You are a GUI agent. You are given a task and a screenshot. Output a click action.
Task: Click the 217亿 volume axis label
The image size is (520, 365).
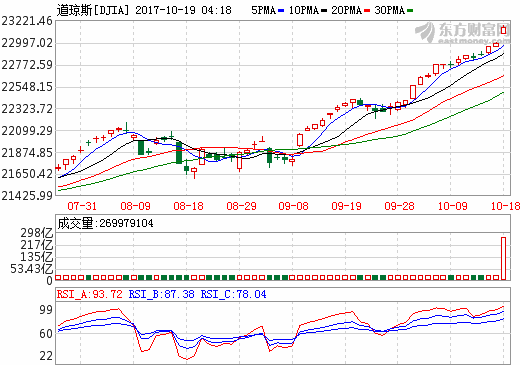pyautogui.click(x=37, y=245)
